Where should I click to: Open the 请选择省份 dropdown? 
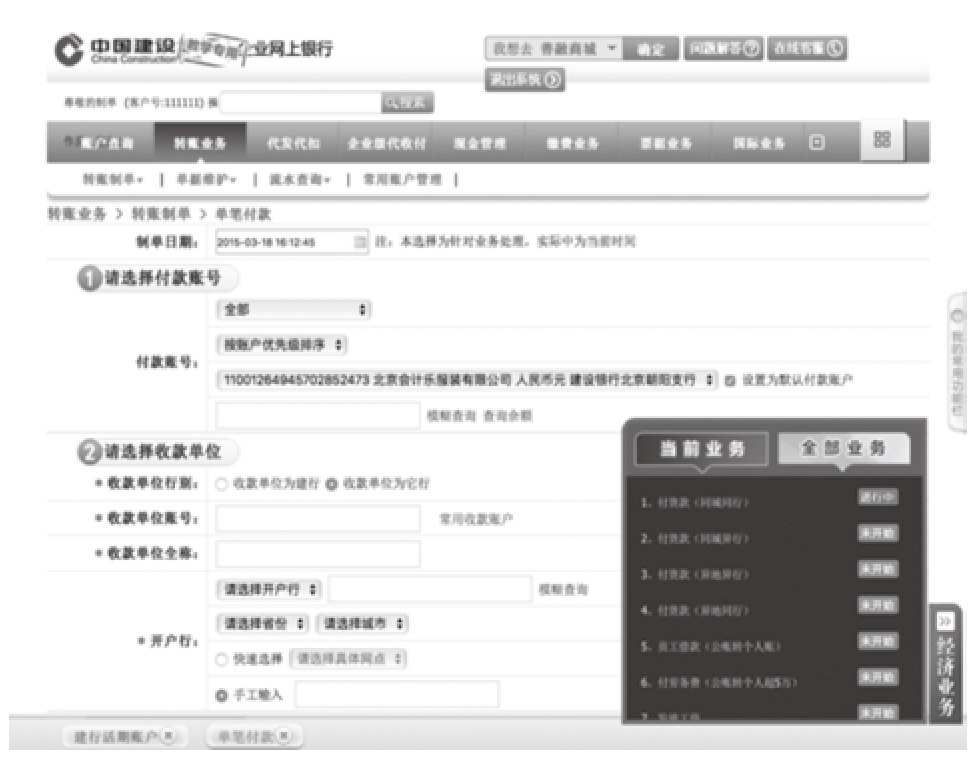[262, 624]
